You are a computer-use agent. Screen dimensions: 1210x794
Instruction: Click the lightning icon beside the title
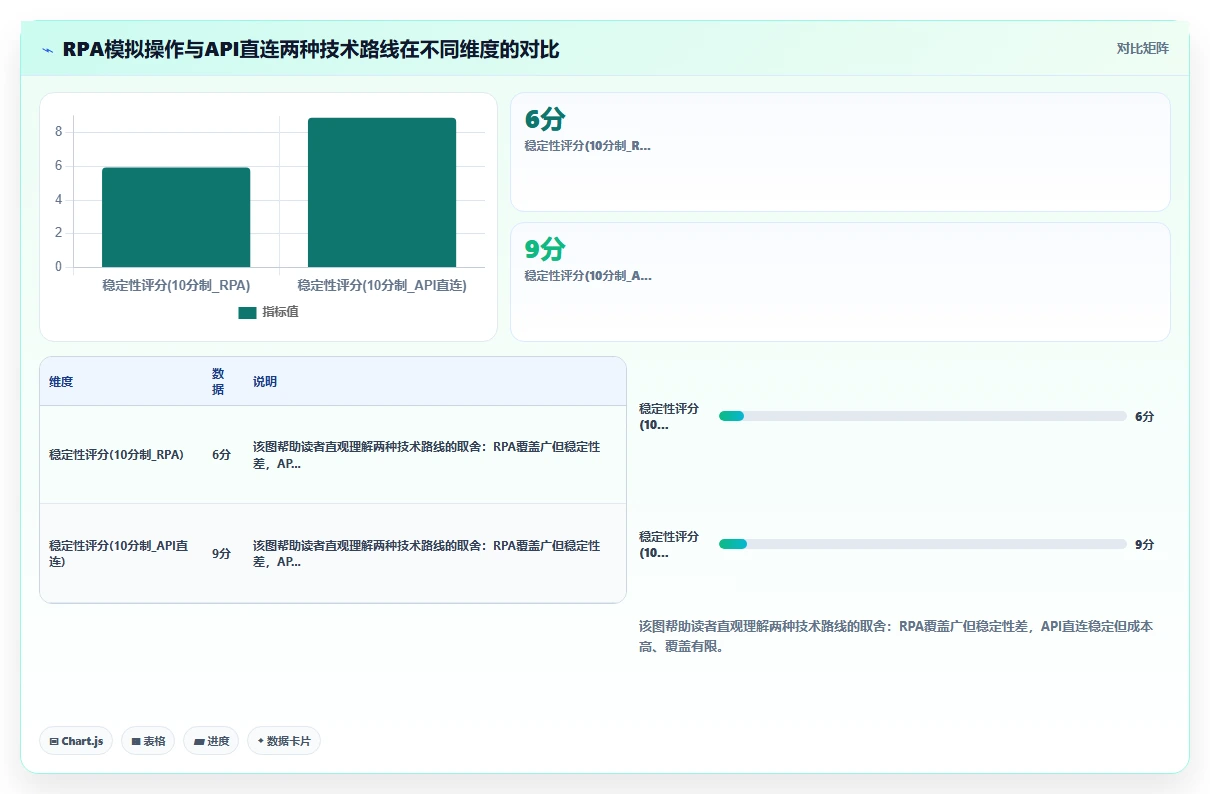[47, 49]
